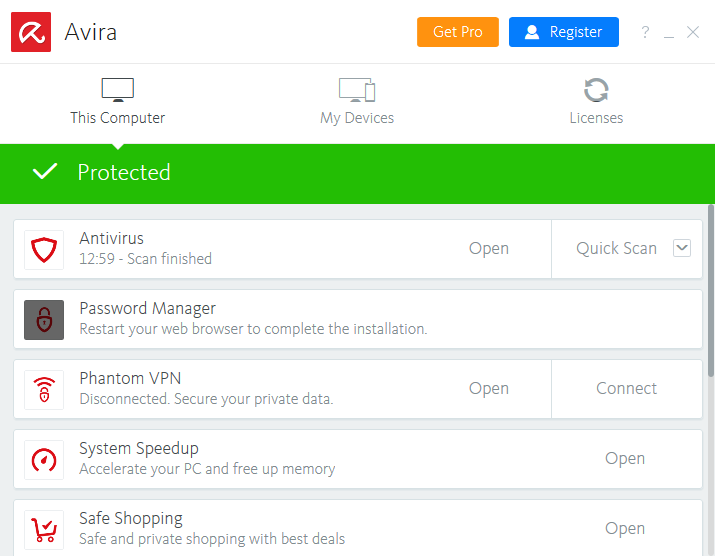Start a Quick Scan

pyautogui.click(x=616, y=249)
